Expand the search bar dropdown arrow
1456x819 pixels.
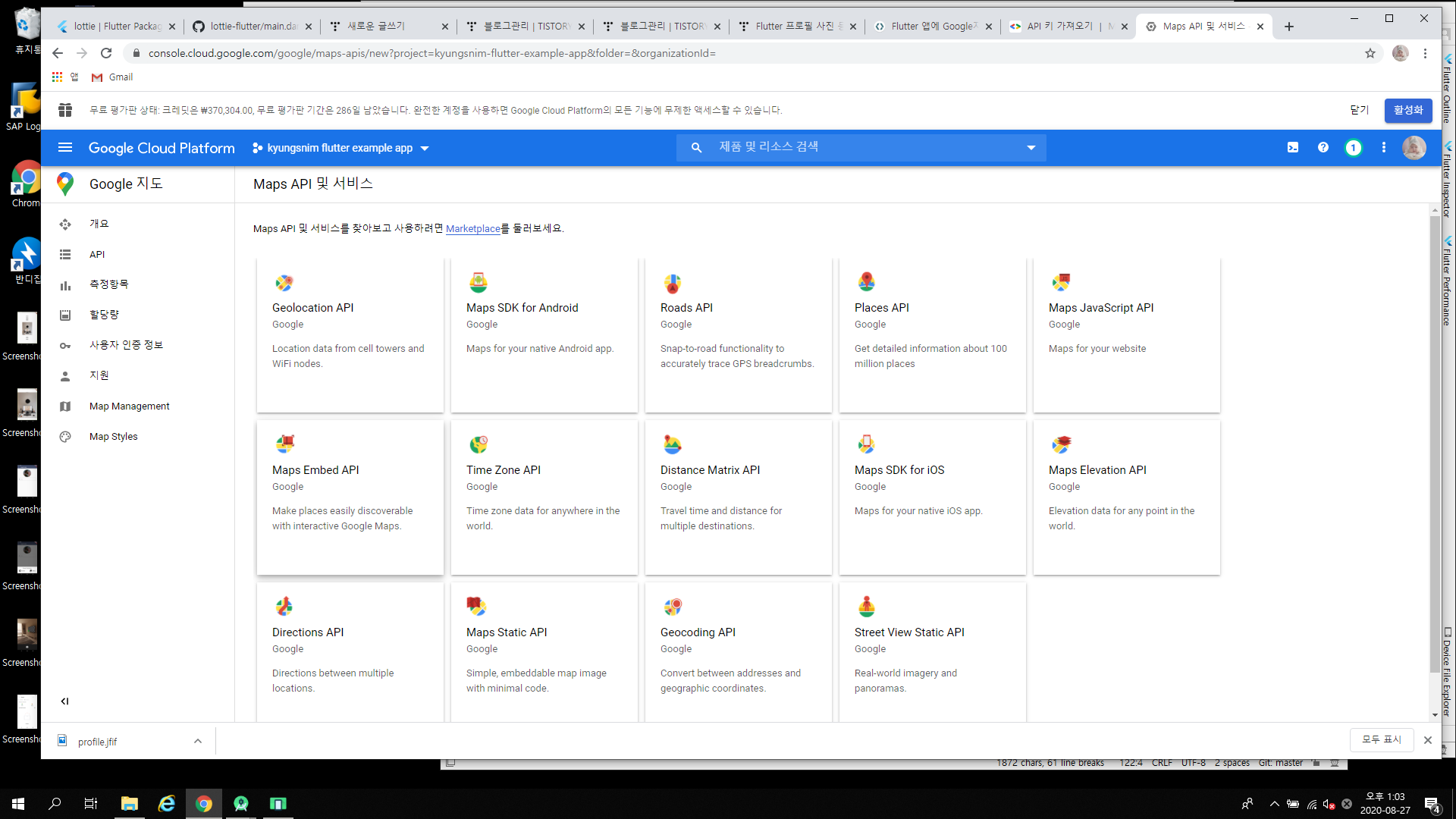(x=1031, y=148)
